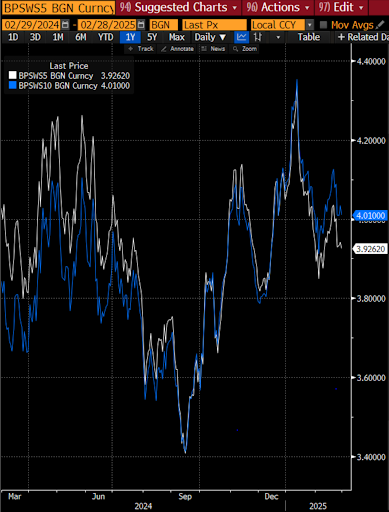Switch to Table view
The image size is (389, 512).
tap(309, 37)
